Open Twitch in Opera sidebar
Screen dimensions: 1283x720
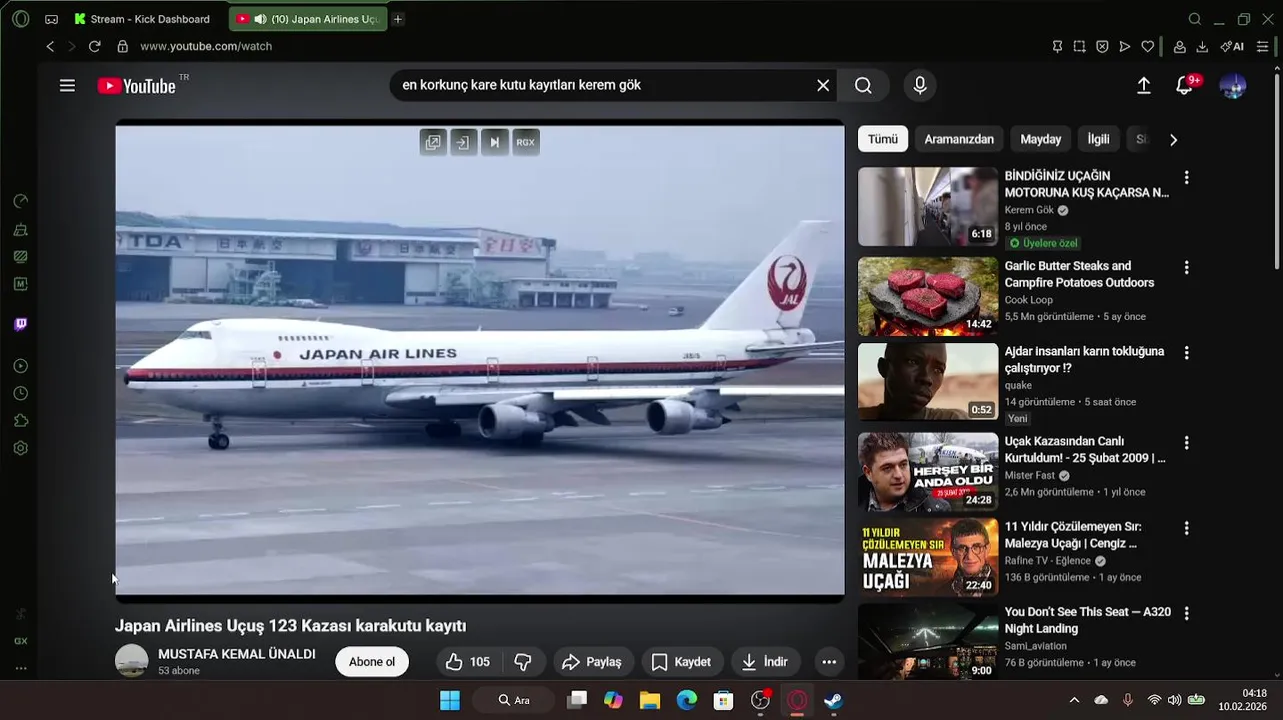[21, 324]
